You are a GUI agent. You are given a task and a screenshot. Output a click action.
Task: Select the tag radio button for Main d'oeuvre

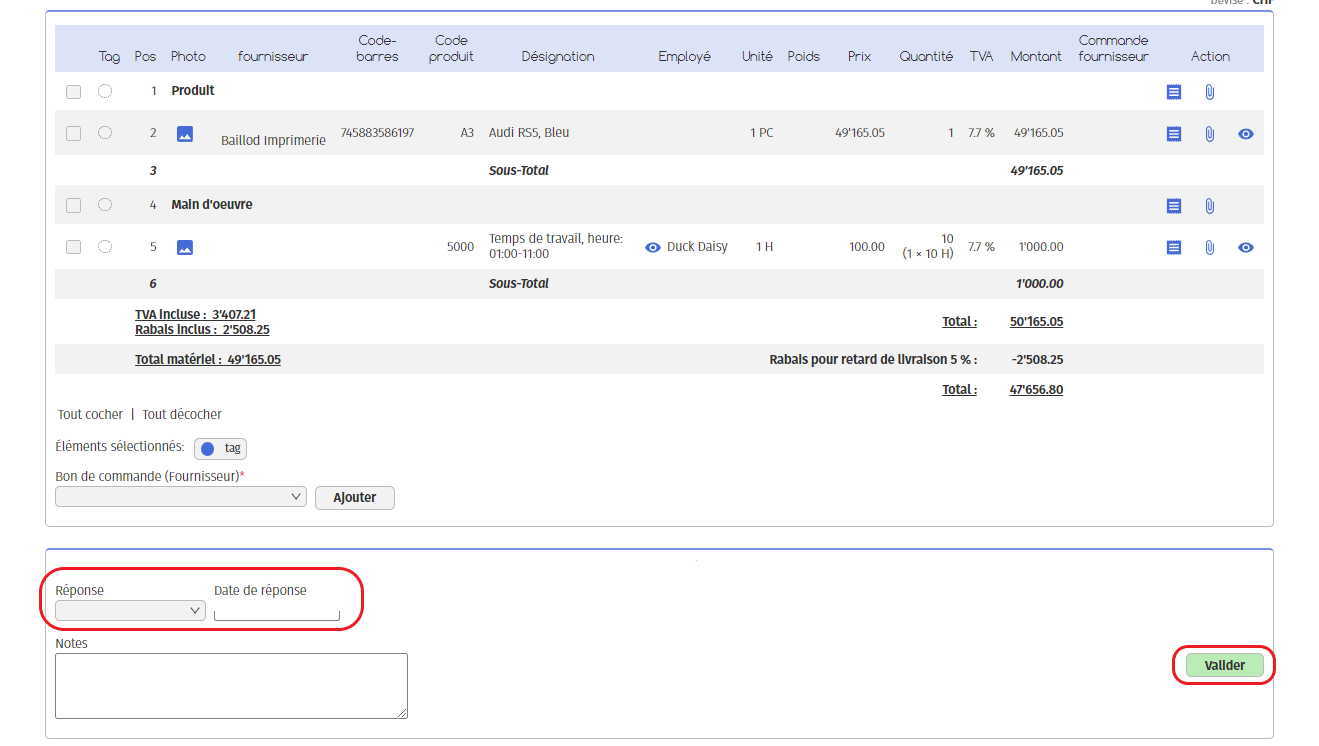coord(105,205)
